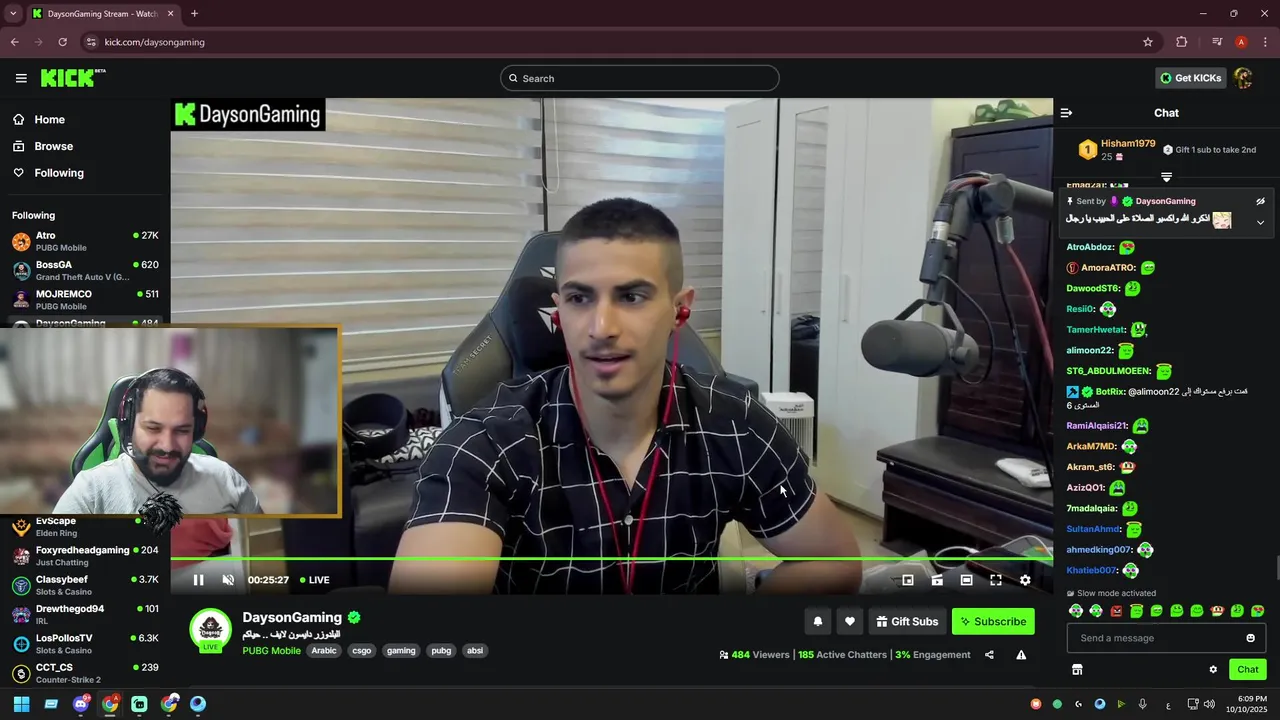Collapse the chat panel
Image resolution: width=1280 pixels, height=720 pixels.
point(1066,113)
